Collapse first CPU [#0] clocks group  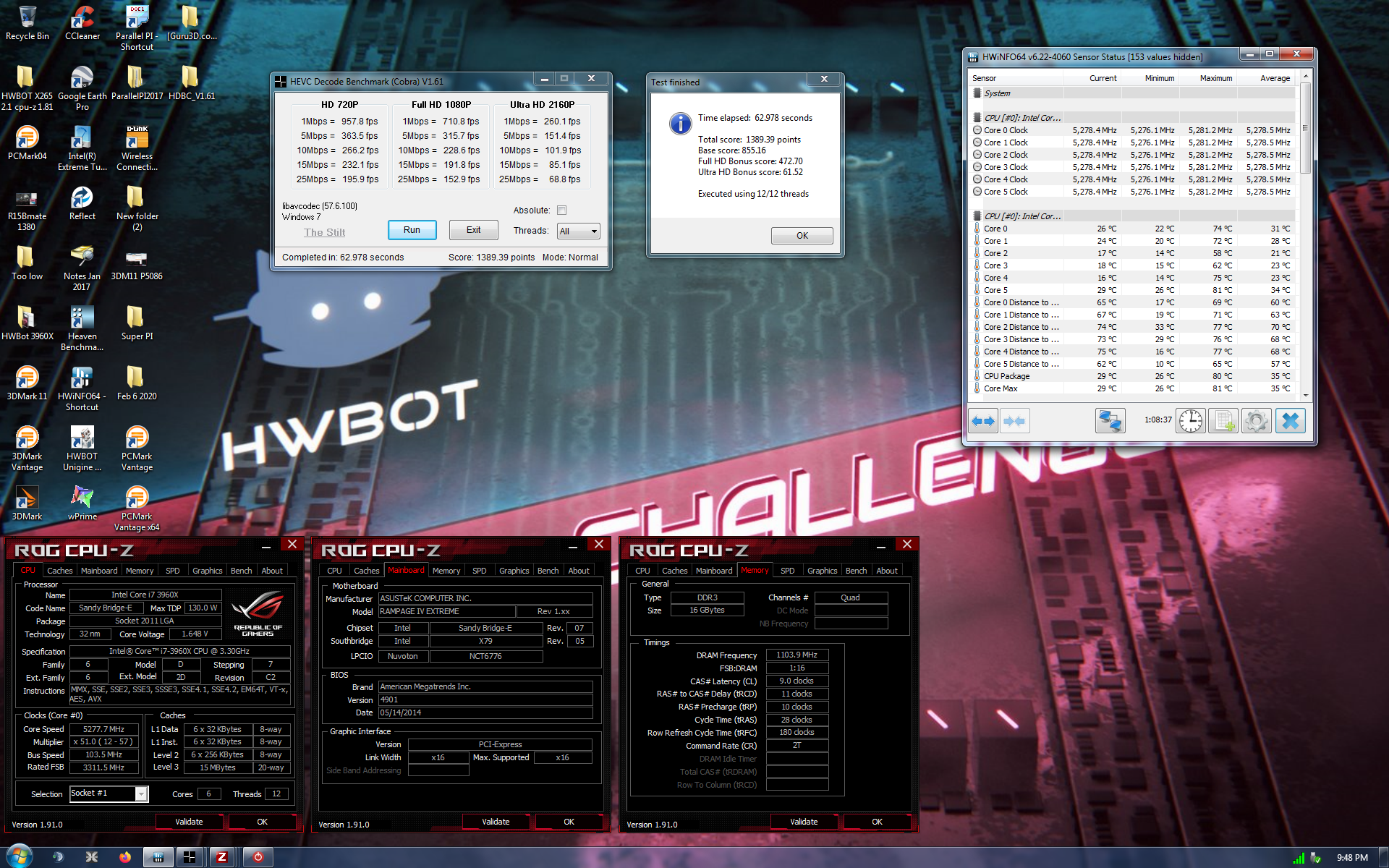click(977, 118)
